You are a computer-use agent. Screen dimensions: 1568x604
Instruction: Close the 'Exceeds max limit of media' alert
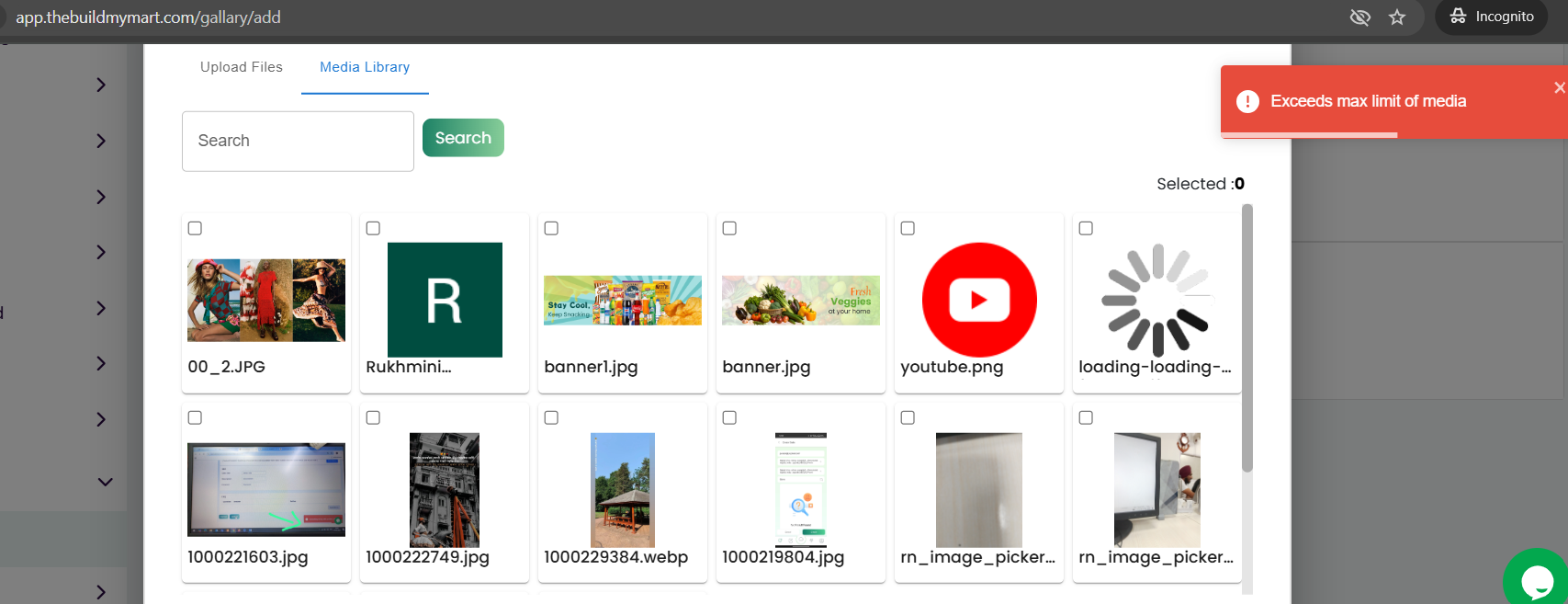coord(1559,87)
